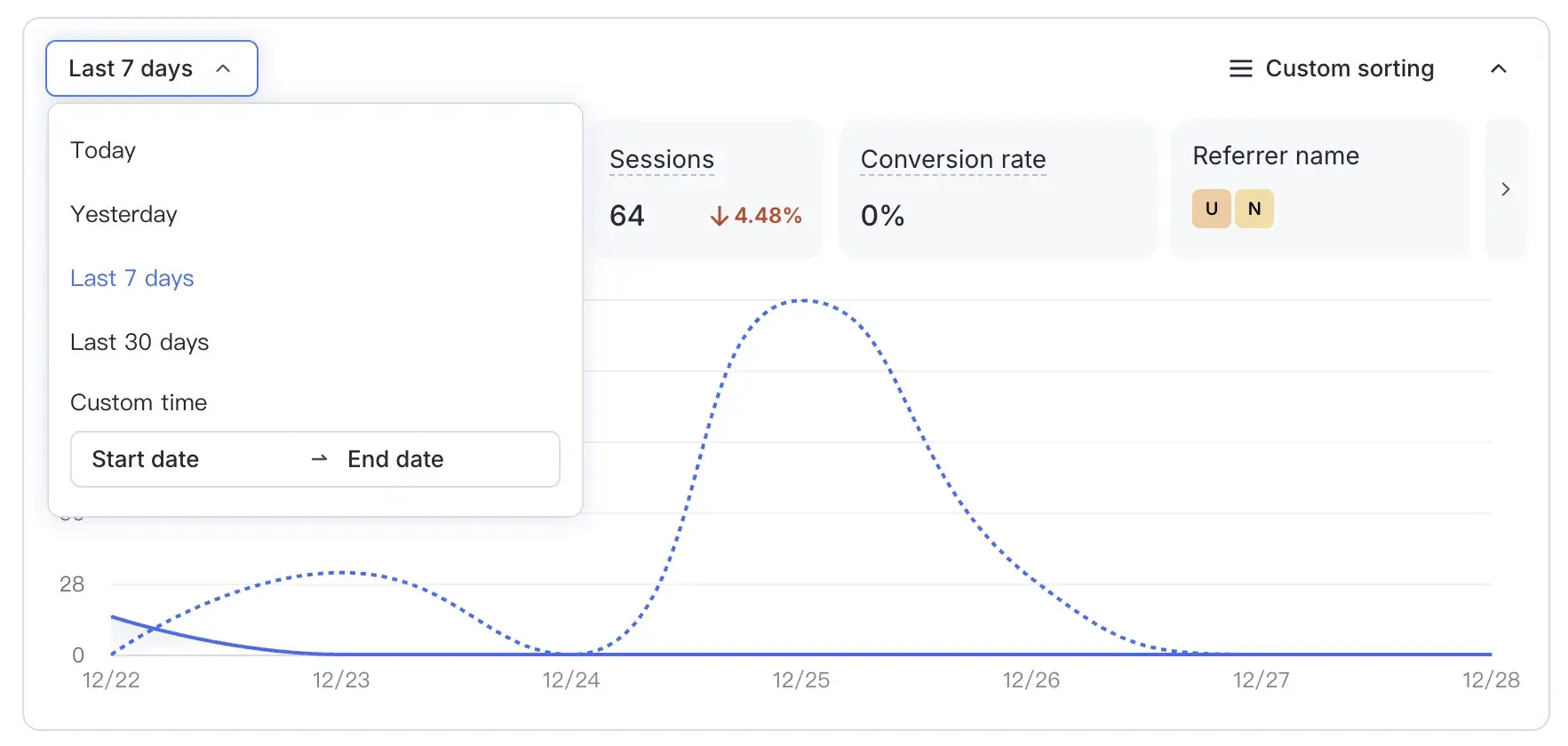Choose Yesterday in the date menu

tap(123, 214)
